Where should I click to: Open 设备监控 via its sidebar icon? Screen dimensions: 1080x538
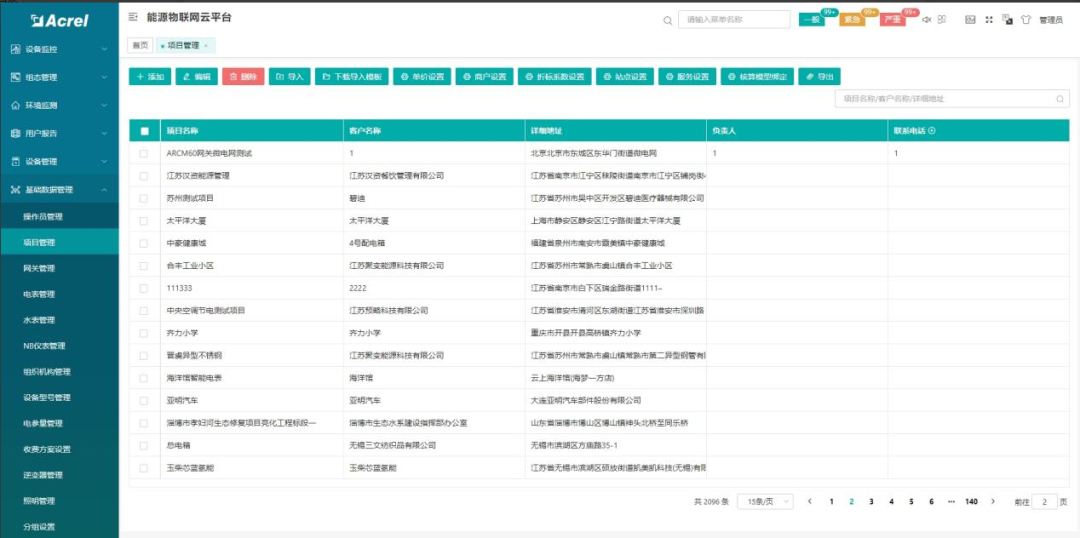coord(15,50)
